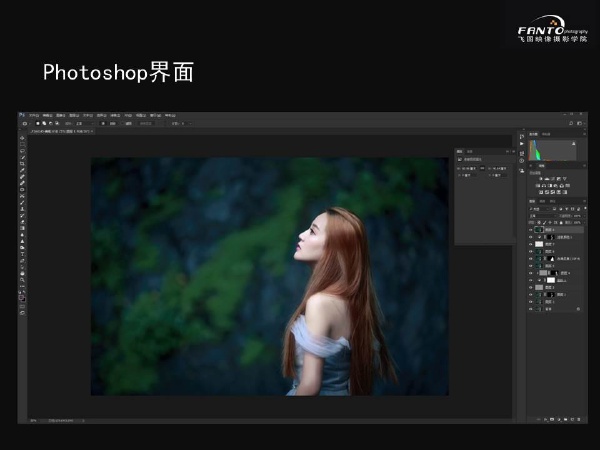Click the open document tab
This screenshot has height=450, width=600.
(60, 131)
